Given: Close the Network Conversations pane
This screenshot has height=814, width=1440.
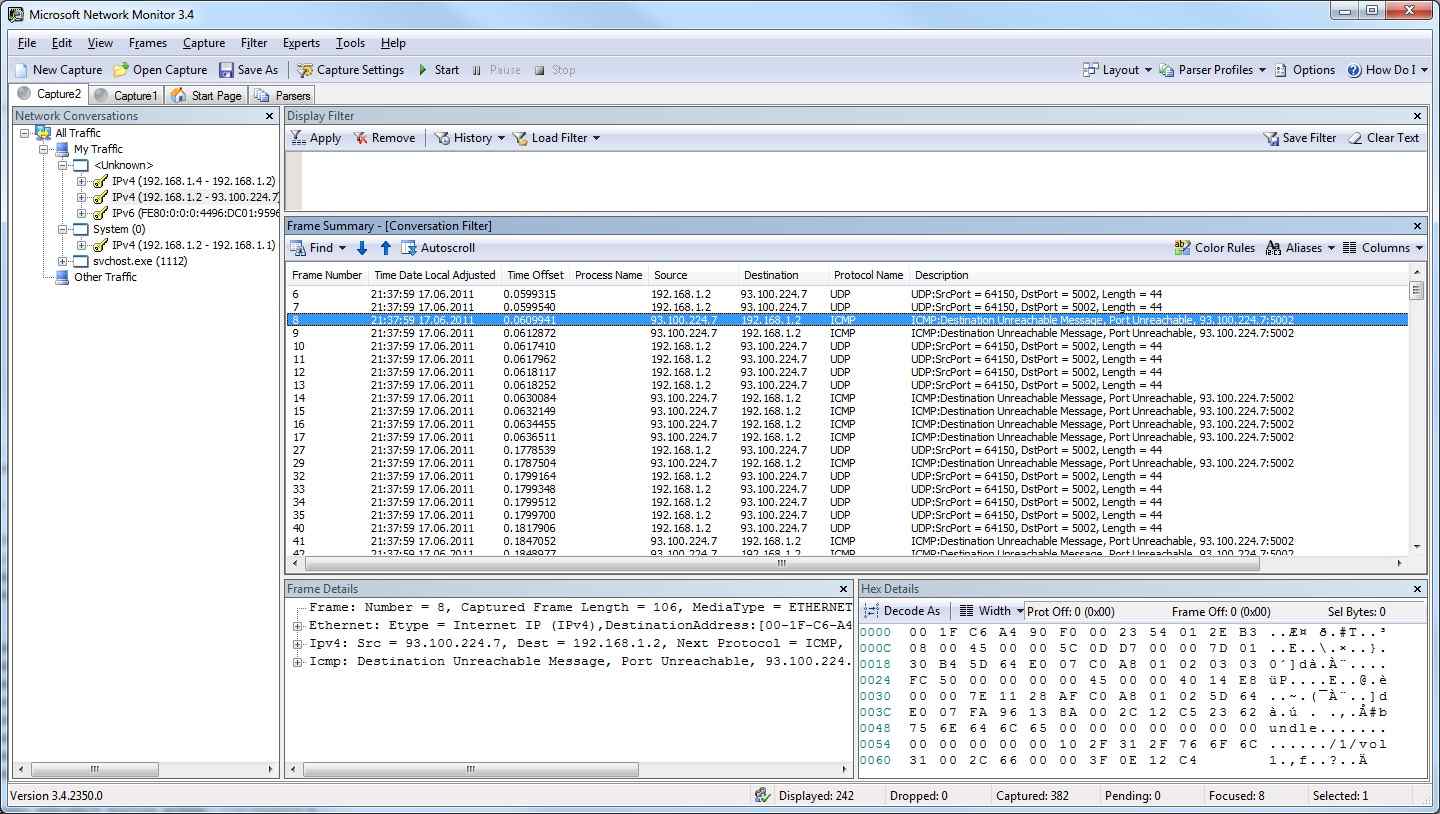Looking at the screenshot, I should click(269, 116).
